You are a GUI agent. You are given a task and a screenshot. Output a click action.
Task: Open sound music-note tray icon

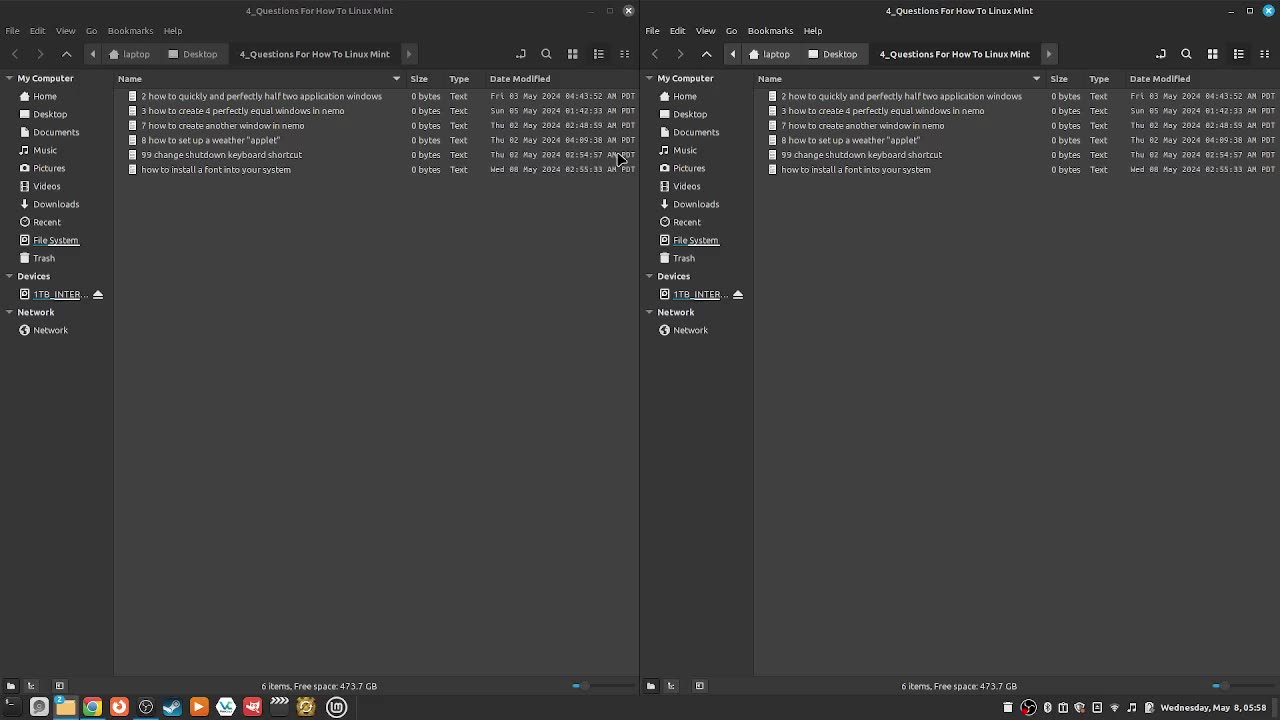[1132, 708]
